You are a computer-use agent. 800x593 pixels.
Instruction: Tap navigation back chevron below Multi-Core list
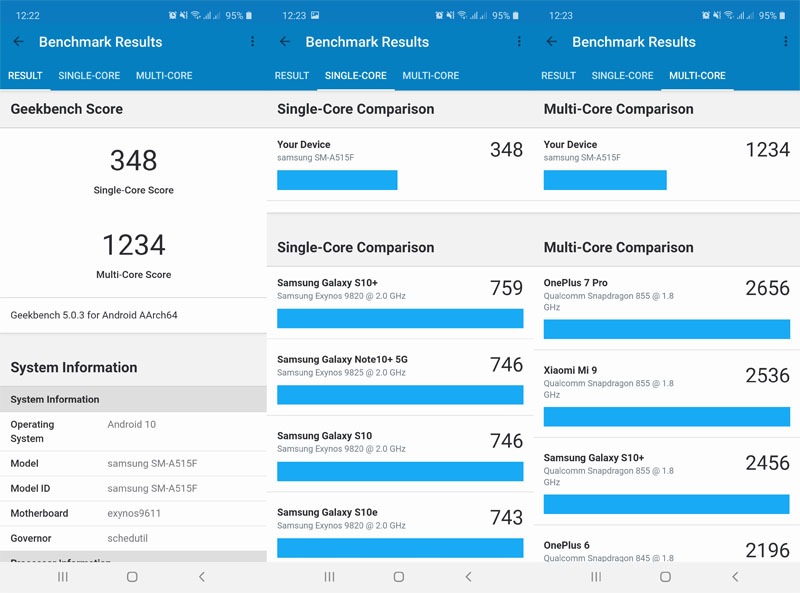pos(735,577)
